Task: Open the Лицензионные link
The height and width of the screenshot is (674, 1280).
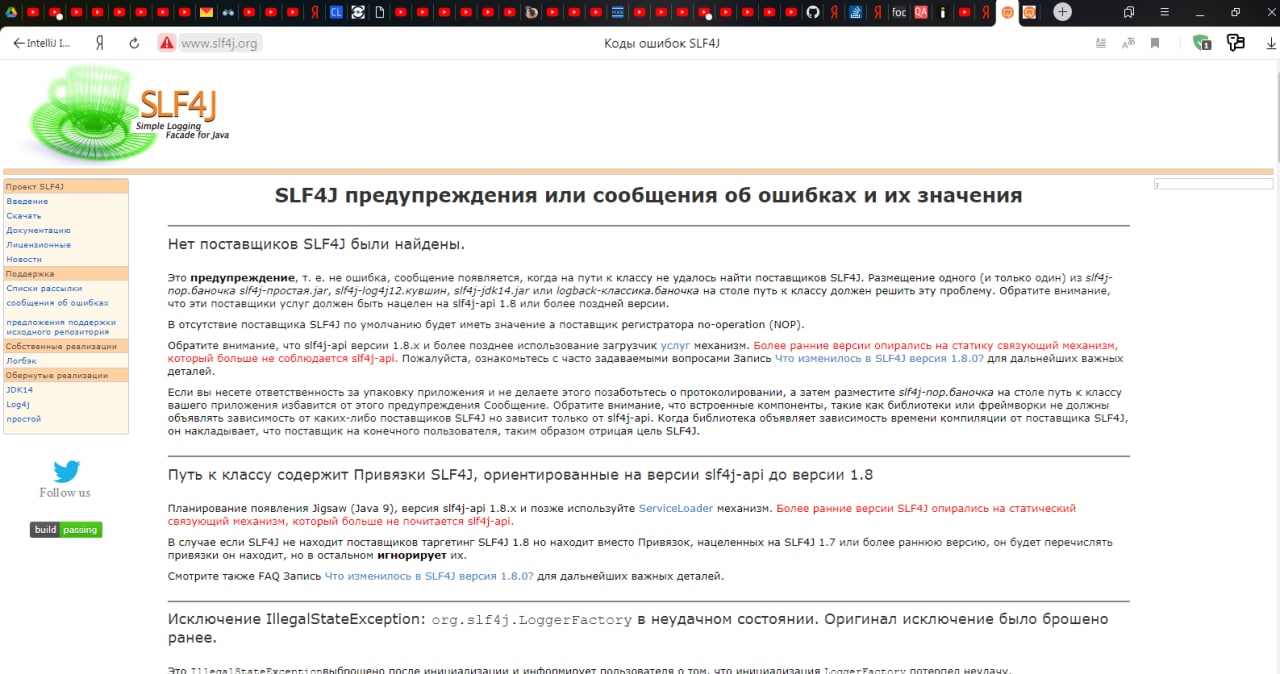Action: coord(38,244)
